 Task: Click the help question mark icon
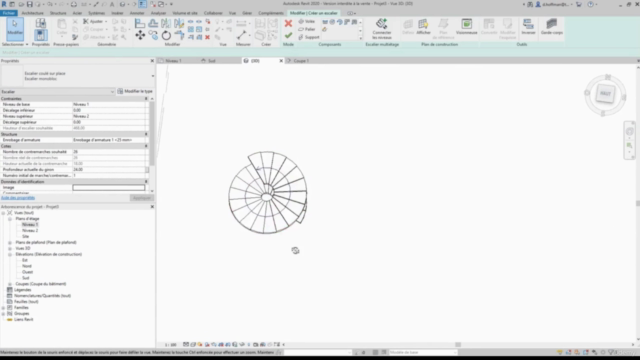(591, 4)
